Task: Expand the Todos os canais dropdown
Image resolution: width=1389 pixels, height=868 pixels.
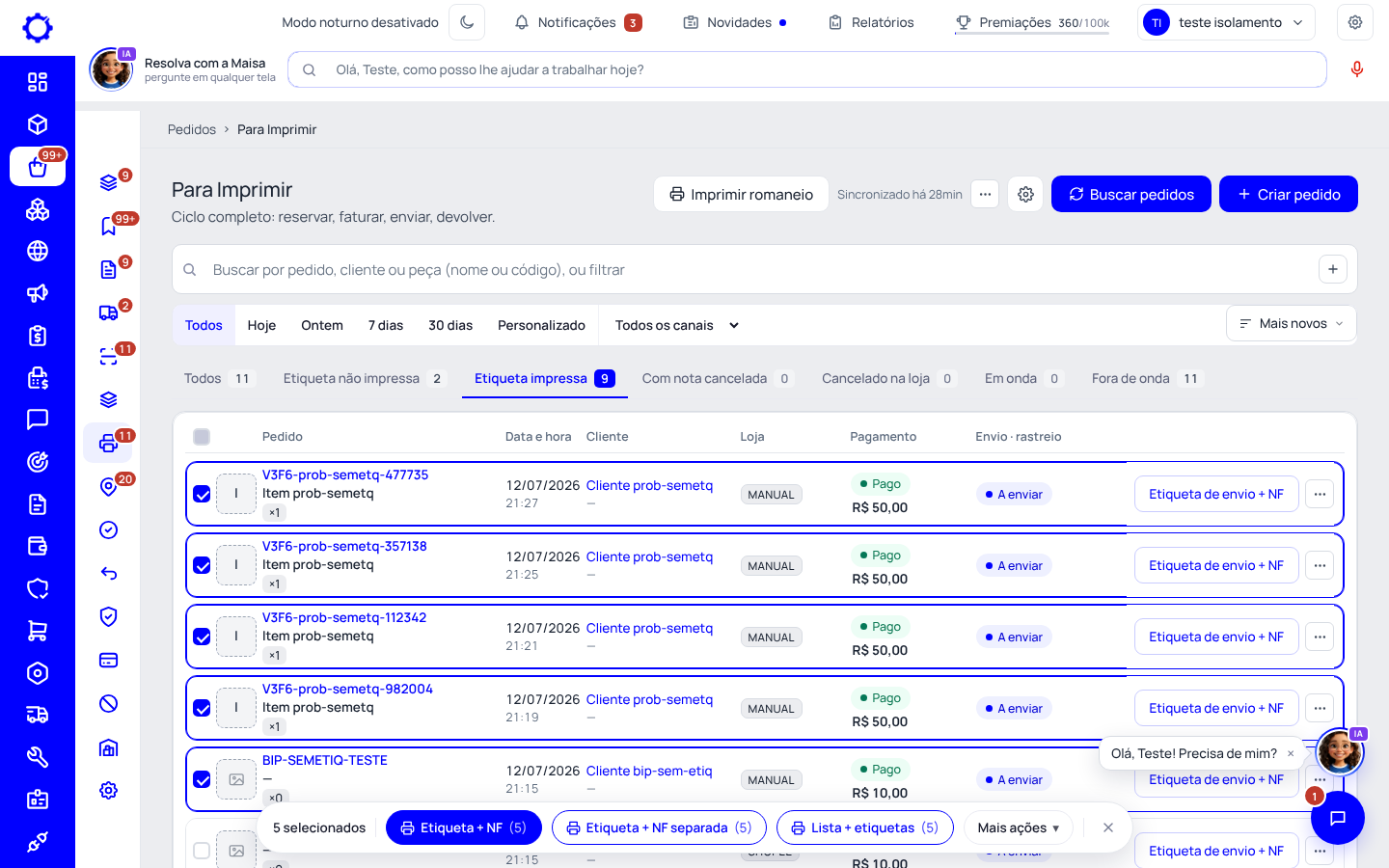Action: pos(677,325)
